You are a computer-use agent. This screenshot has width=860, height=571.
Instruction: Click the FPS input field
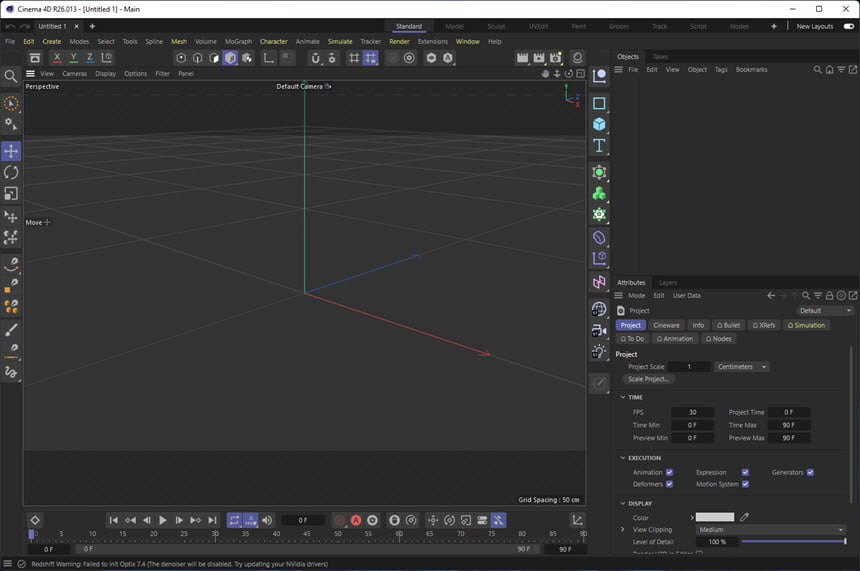[x=692, y=412]
